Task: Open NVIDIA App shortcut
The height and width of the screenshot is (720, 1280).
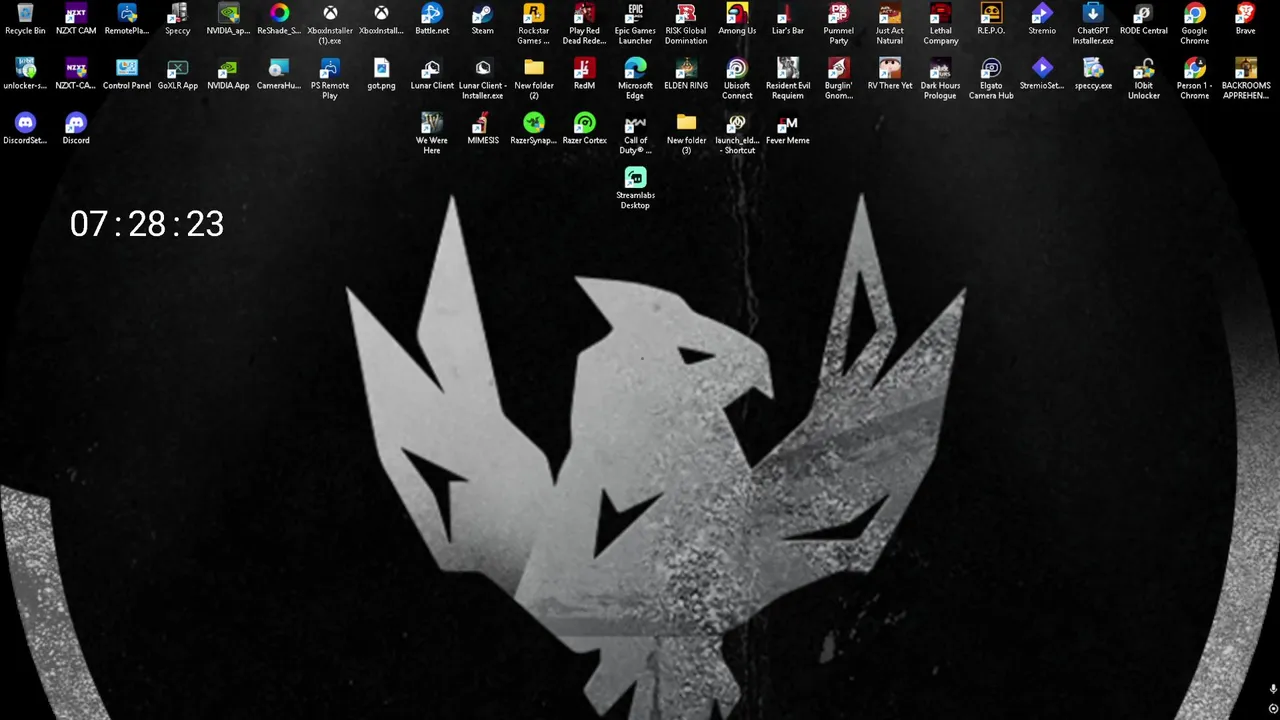Action: (x=229, y=74)
